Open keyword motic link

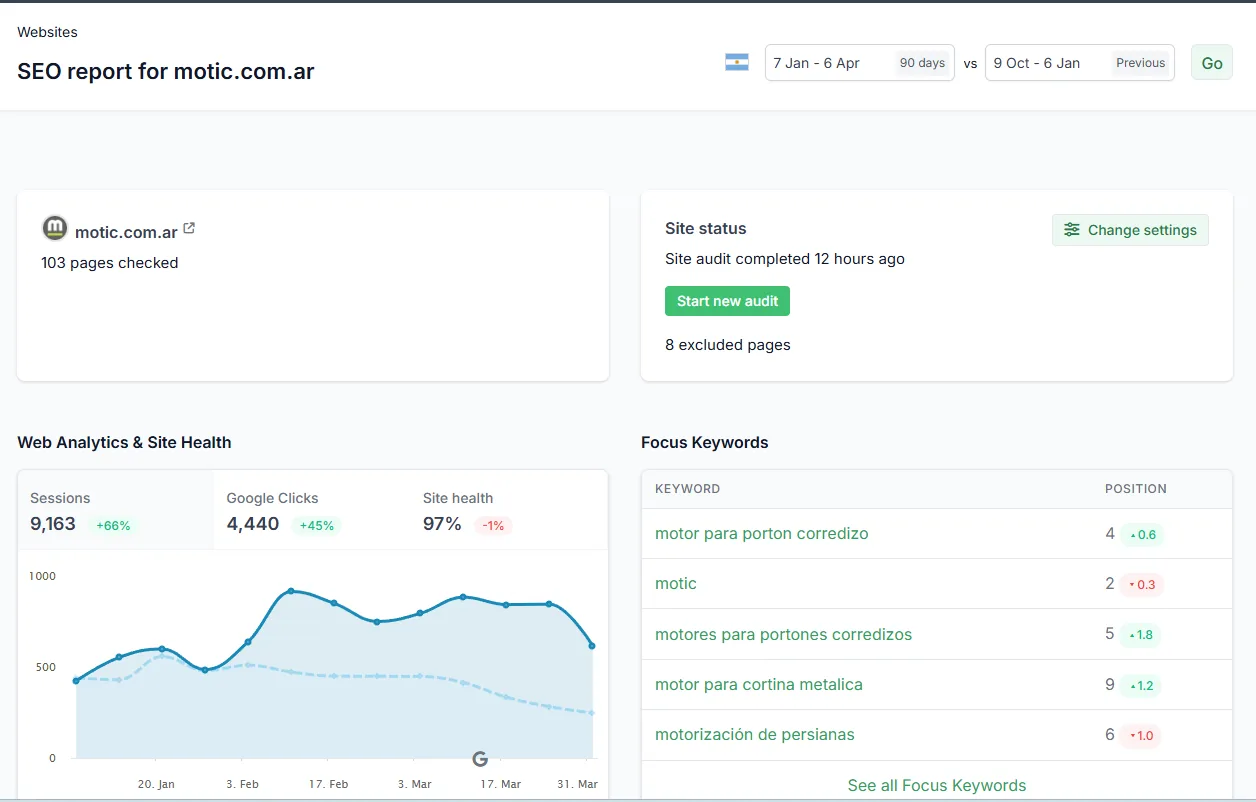pos(676,584)
